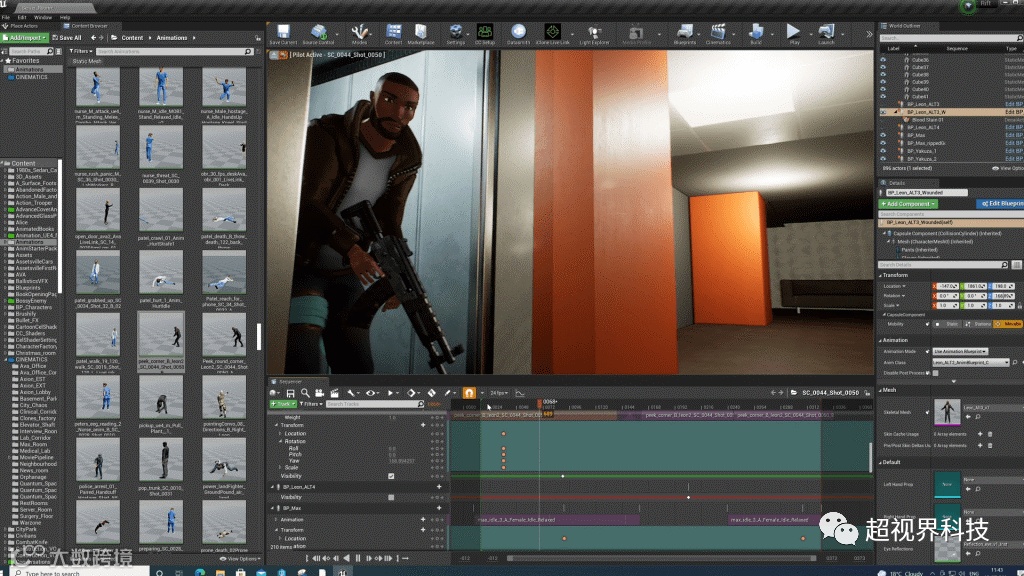1024x576 pixels.
Task: Collapse the Rotation track in Sequencer
Action: pos(280,441)
